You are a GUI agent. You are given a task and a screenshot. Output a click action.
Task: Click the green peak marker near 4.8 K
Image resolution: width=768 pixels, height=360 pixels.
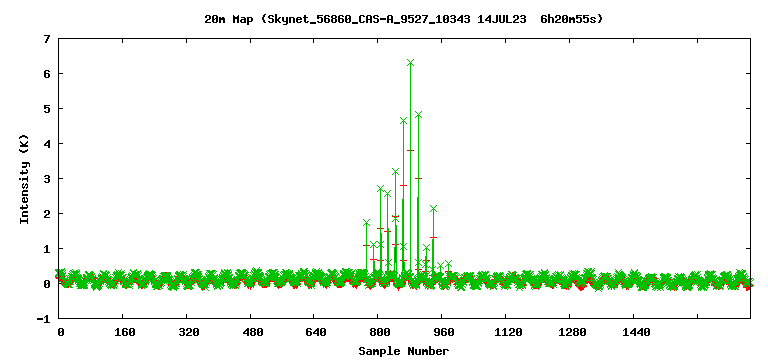(418, 115)
